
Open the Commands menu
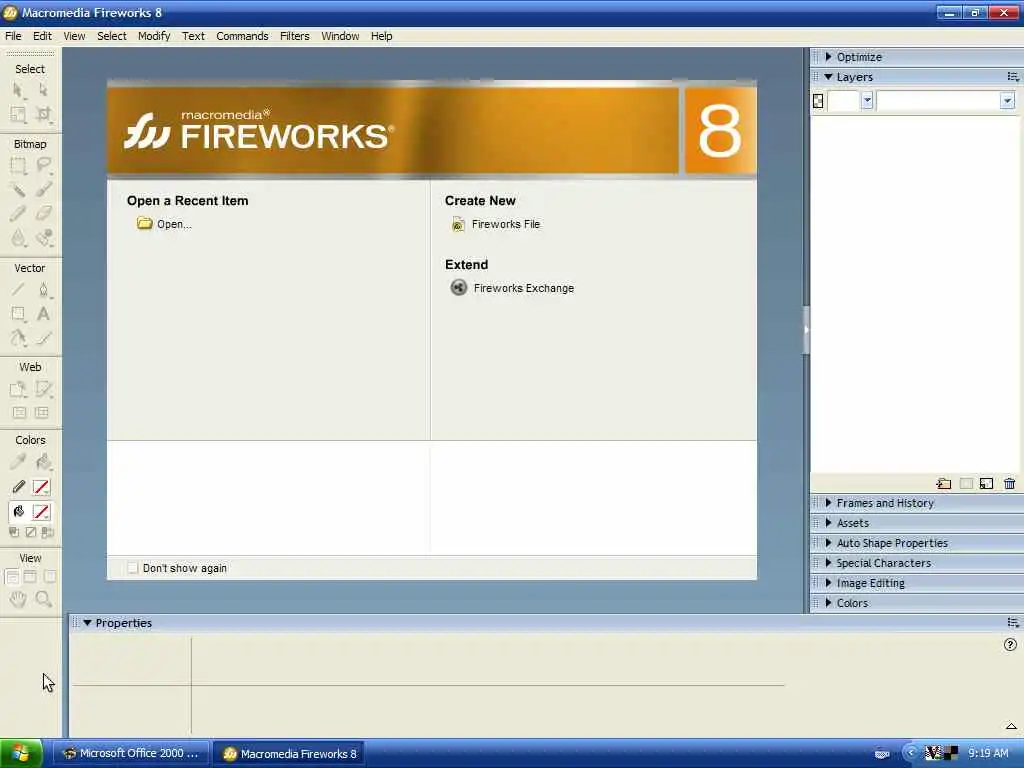pyautogui.click(x=242, y=36)
